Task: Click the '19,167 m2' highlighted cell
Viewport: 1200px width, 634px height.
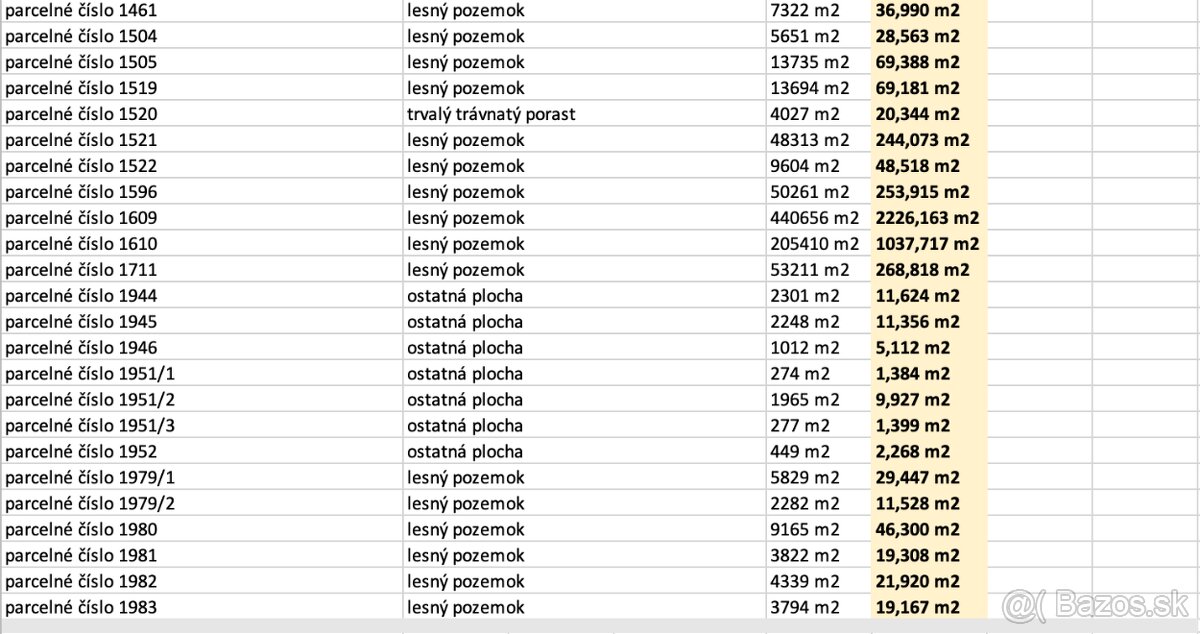Action: (917, 608)
